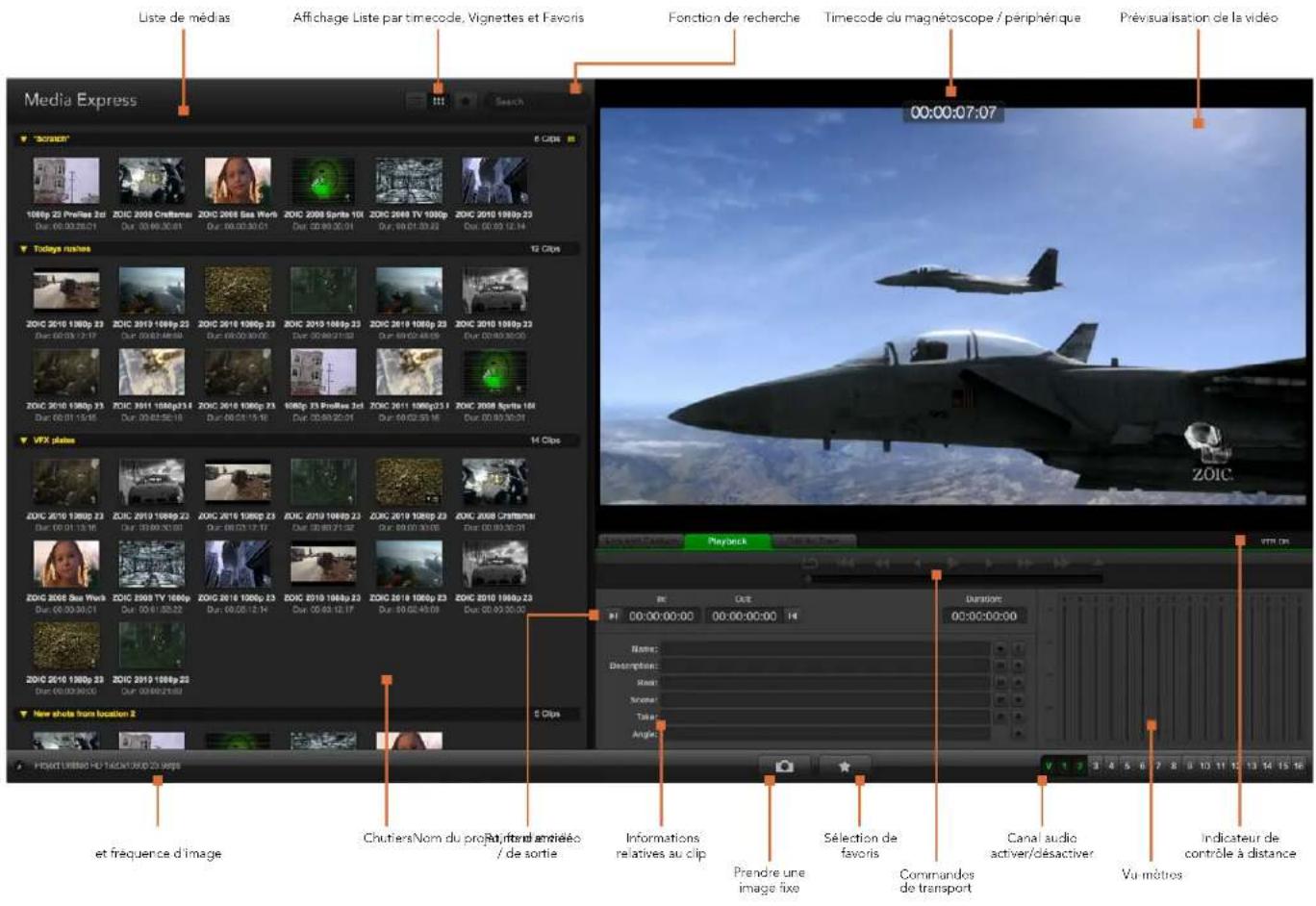Viewport: 1316px width, 906px height.
Task: Toggle audio channel 1
Action: (1065, 767)
